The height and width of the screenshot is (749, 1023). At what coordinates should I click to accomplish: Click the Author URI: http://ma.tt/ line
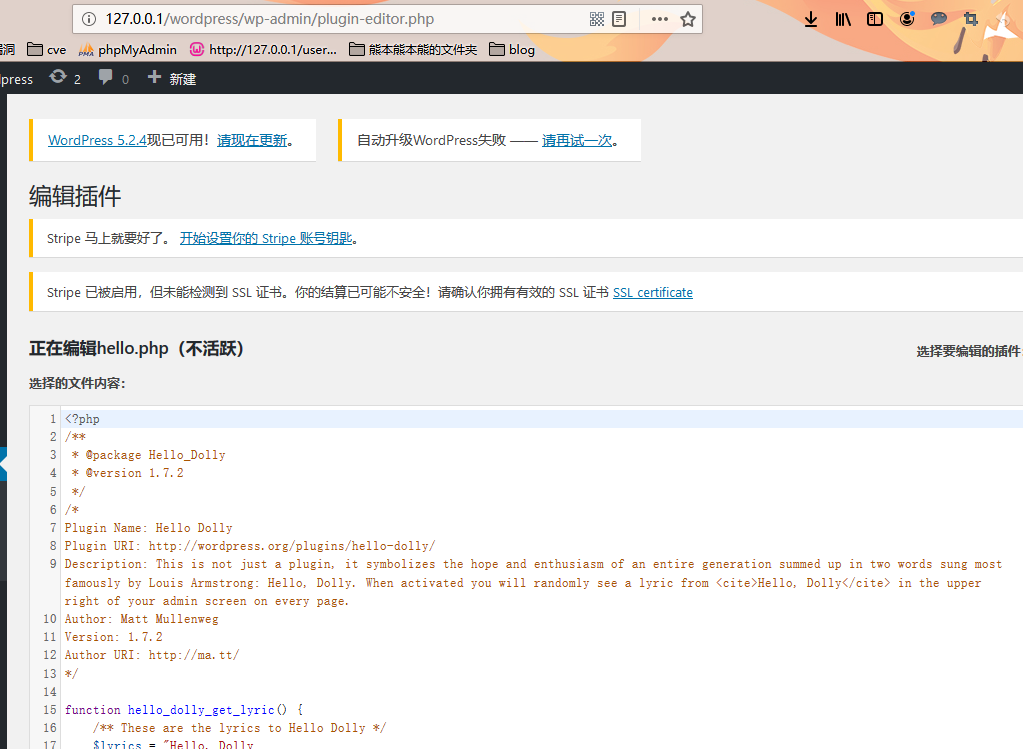coord(151,655)
